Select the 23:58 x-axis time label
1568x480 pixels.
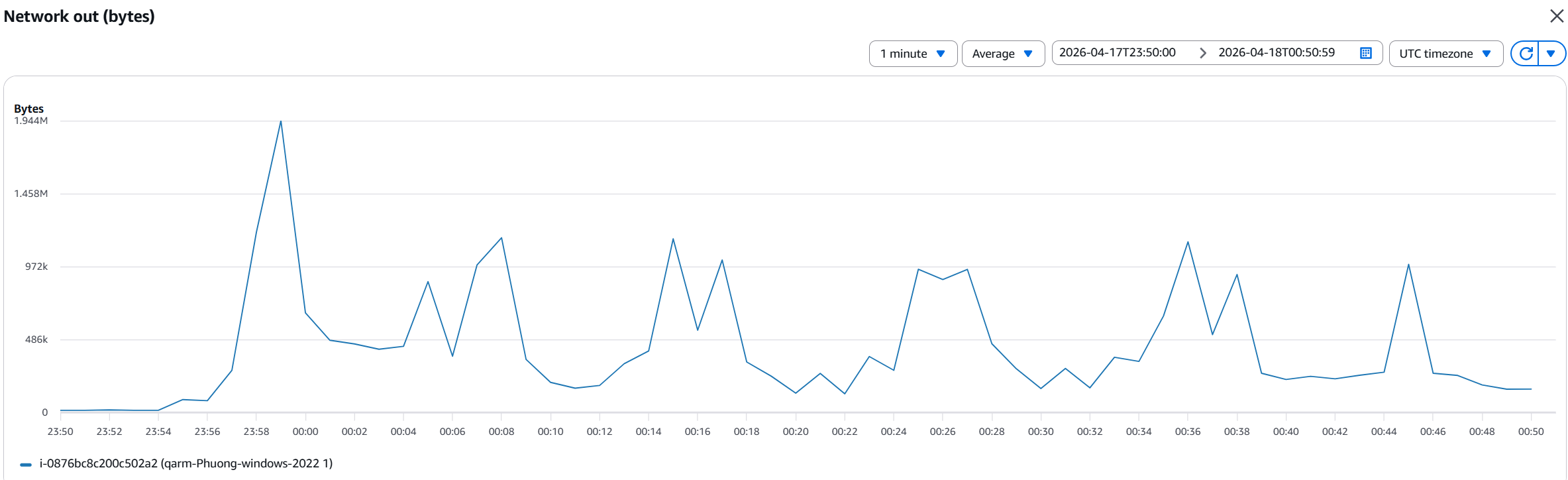coord(256,432)
